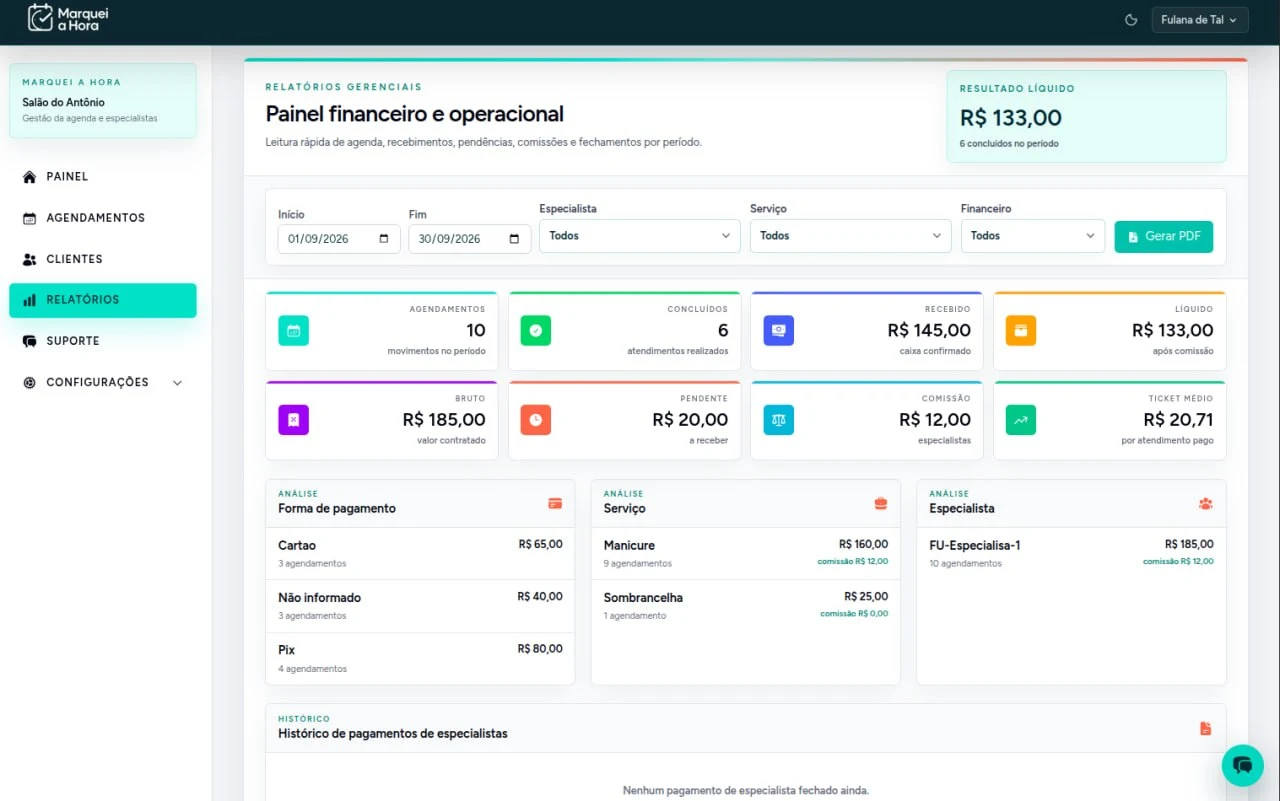The width and height of the screenshot is (1280, 801).
Task: Click the Bruto purple receipt icon
Action: coord(293,420)
